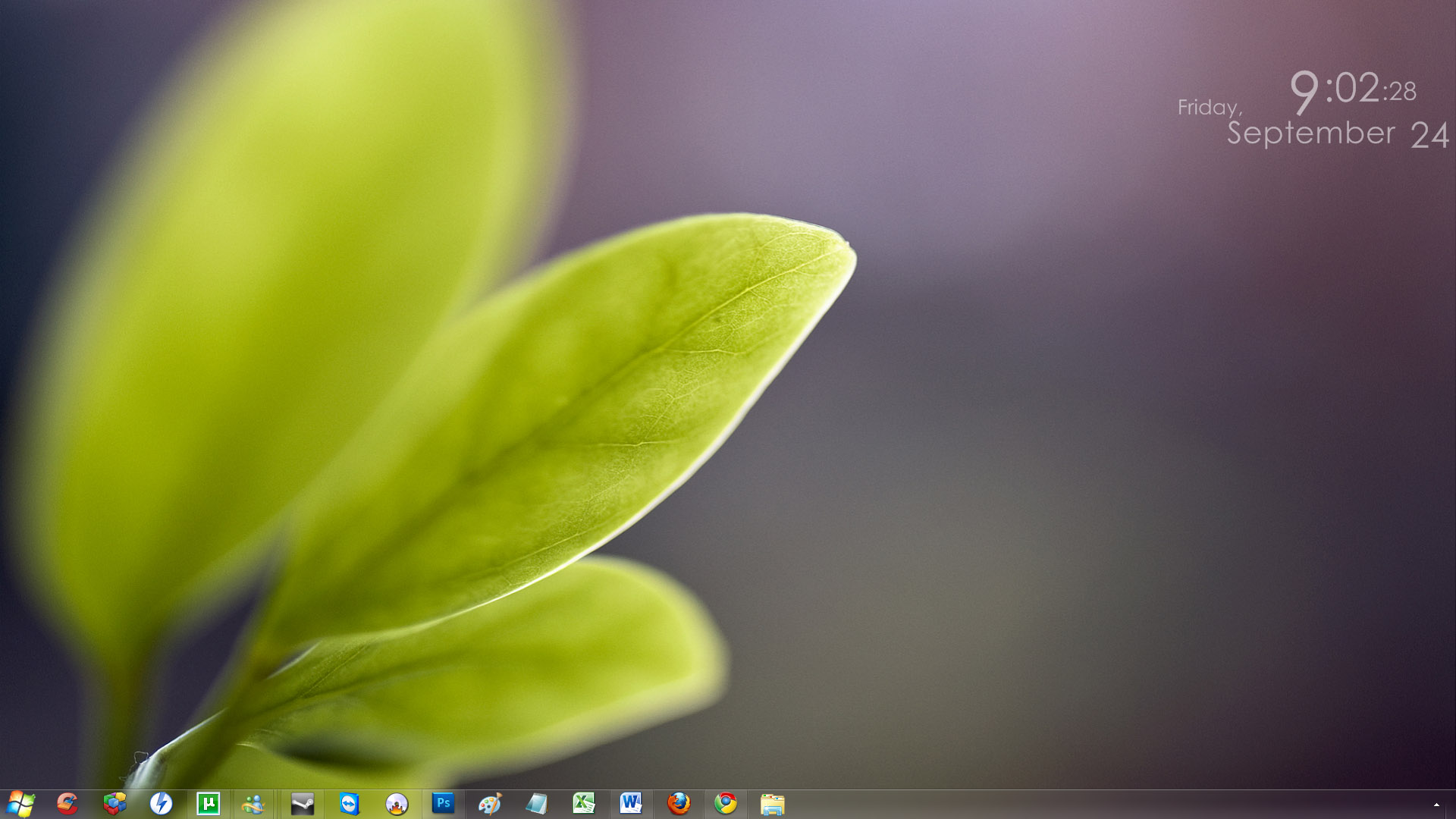Launch Mozilla Firefox browser
Image resolution: width=1456 pixels, height=819 pixels.
[679, 803]
